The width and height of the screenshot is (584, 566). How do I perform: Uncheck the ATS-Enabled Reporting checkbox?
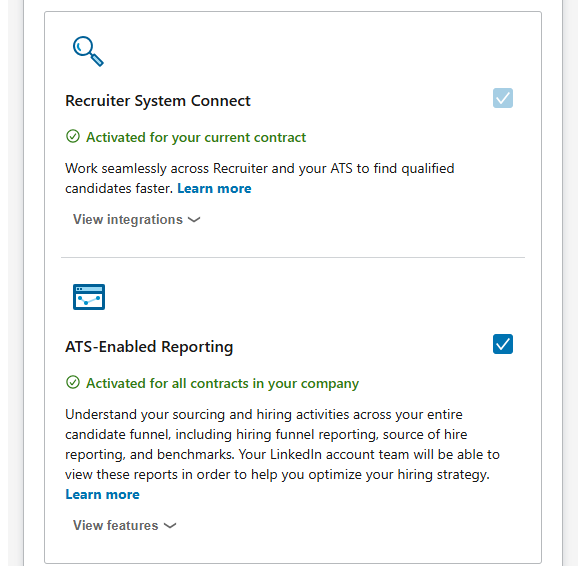pyautogui.click(x=503, y=344)
